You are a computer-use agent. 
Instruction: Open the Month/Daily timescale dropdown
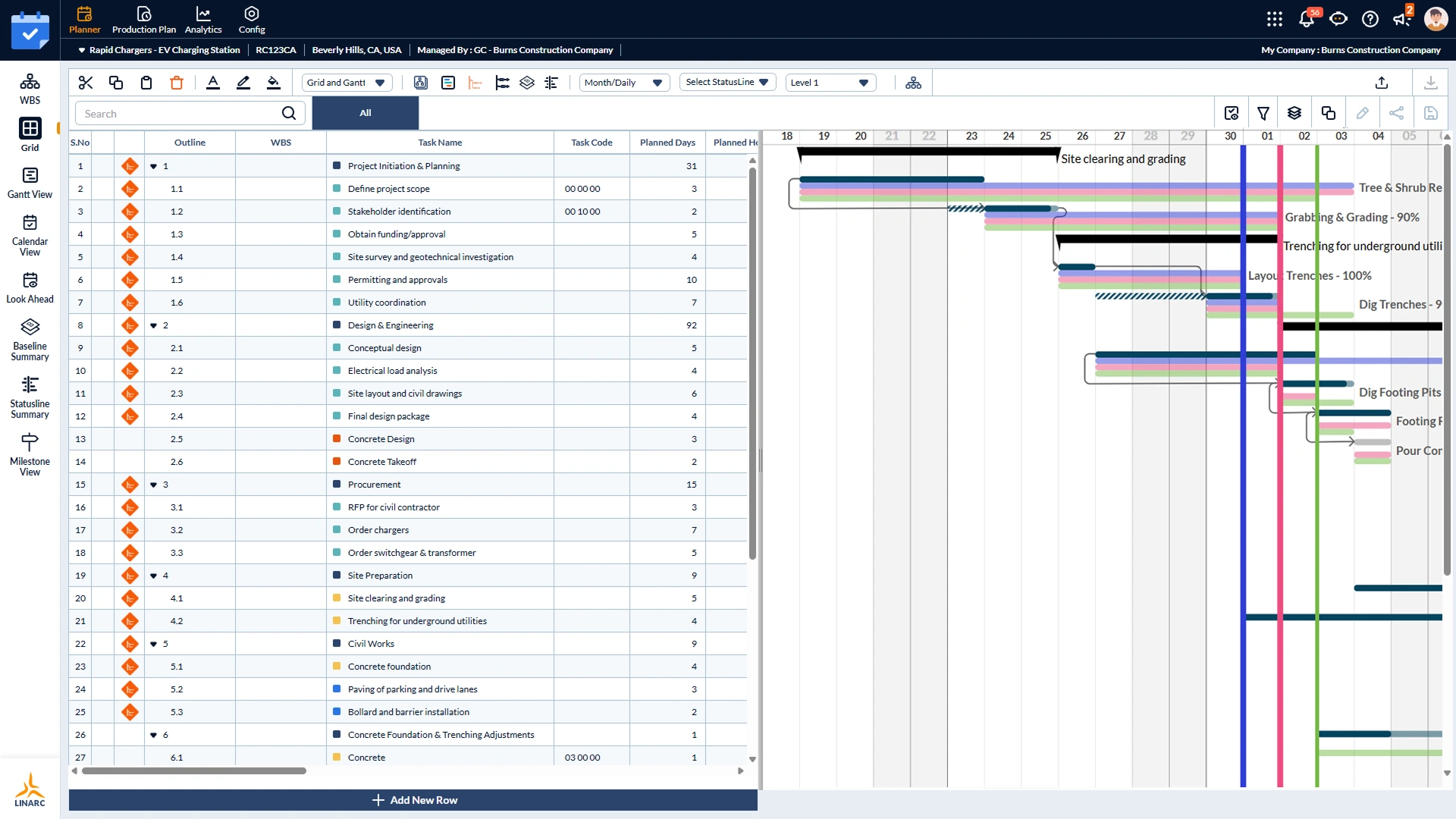click(623, 83)
